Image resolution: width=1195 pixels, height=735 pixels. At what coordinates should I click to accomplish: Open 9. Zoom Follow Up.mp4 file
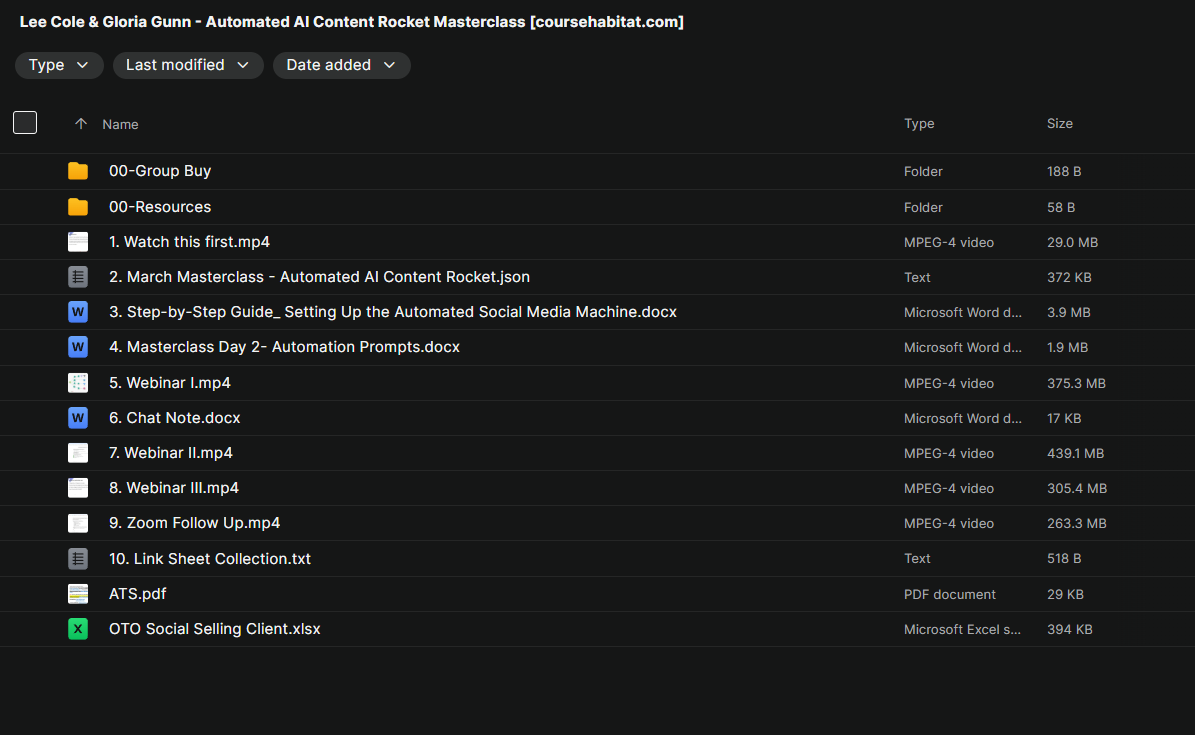click(194, 523)
